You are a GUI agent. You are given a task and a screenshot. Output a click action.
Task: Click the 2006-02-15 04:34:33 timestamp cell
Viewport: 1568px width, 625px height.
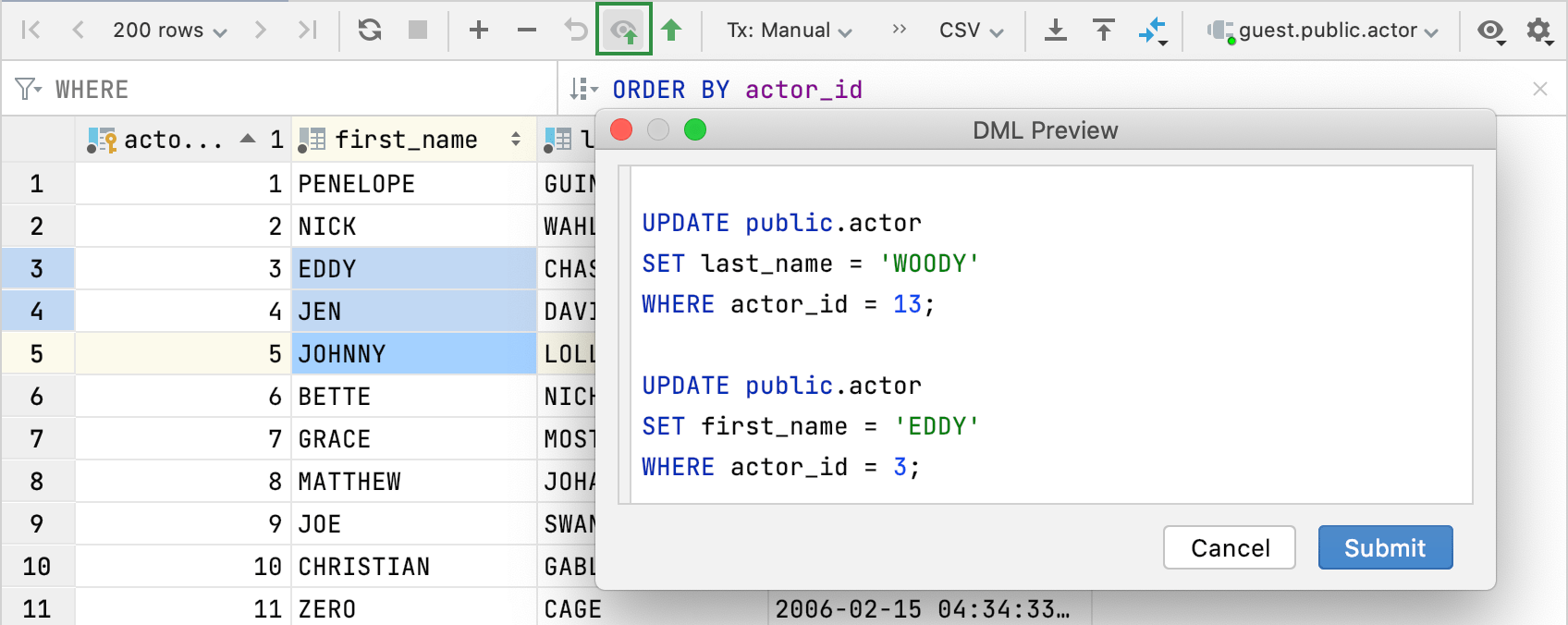[930, 608]
